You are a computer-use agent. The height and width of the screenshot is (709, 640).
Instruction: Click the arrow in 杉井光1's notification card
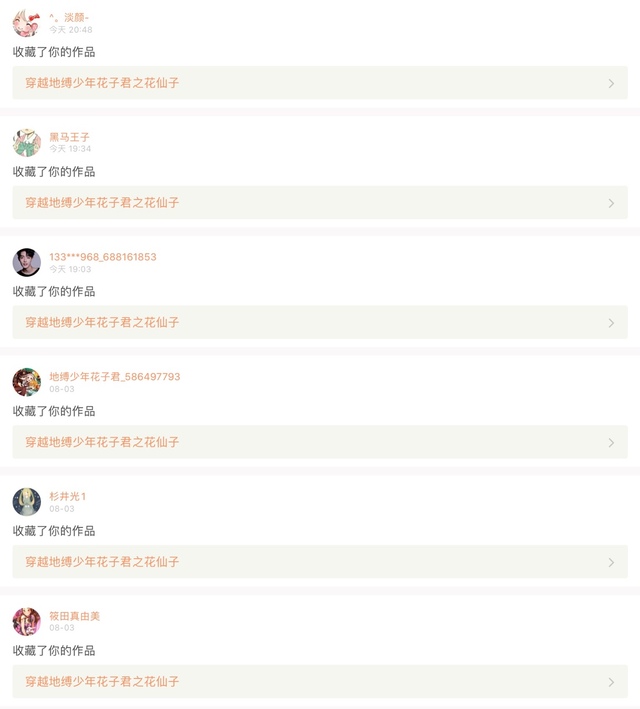tap(611, 562)
